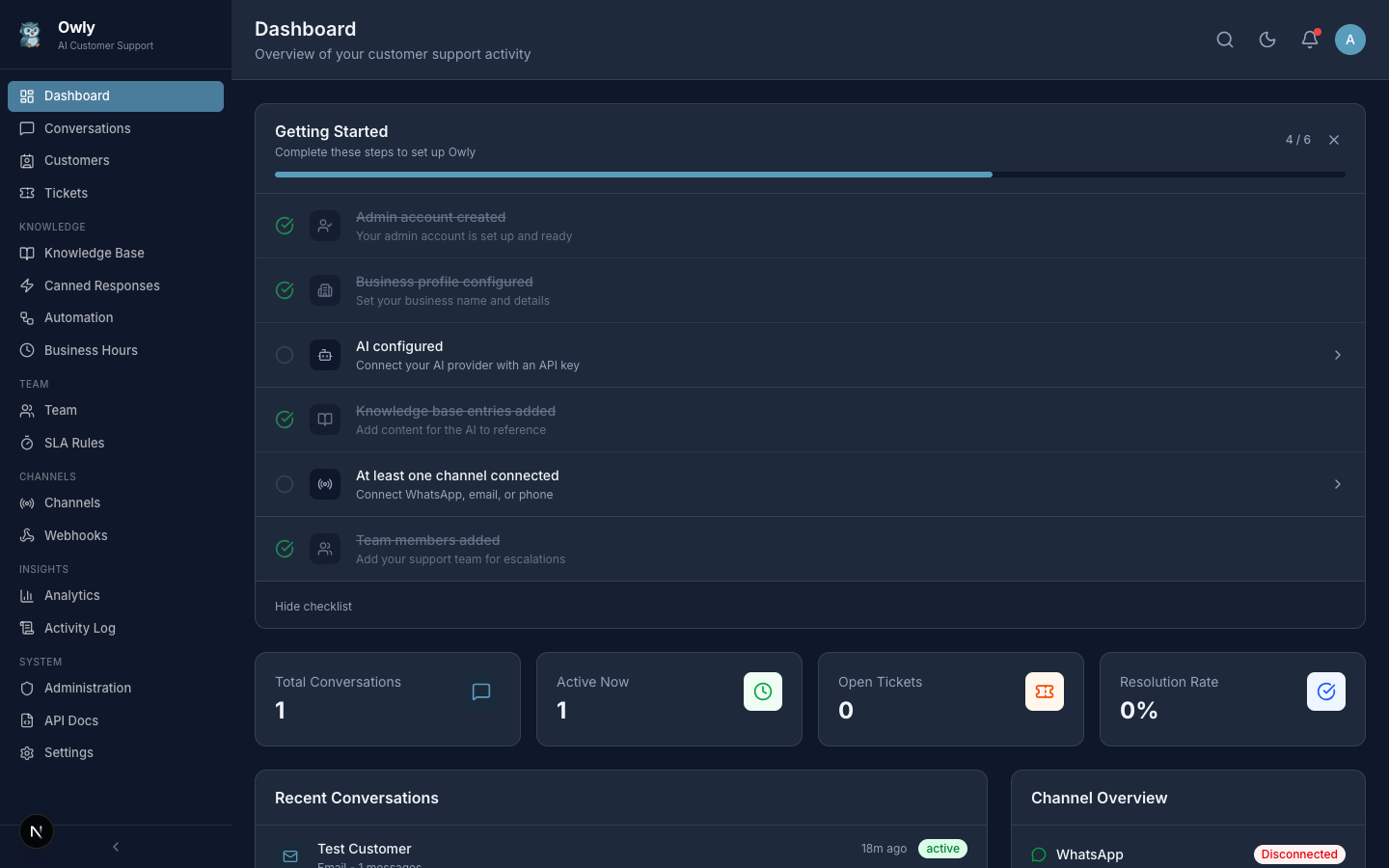Open the Automation section
Screen dimensions: 1389x868
(x=78, y=317)
